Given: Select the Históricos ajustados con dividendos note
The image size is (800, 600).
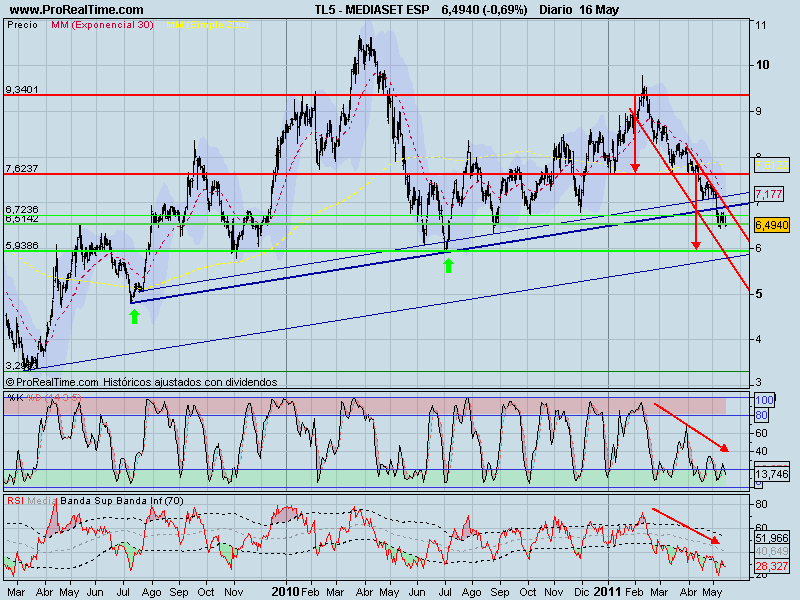Looking at the screenshot, I should point(190,382).
